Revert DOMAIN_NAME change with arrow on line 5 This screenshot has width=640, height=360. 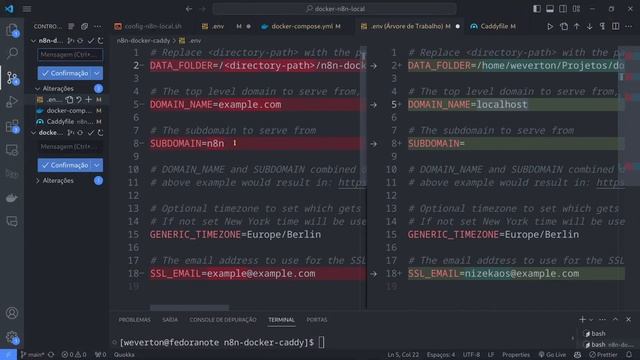(x=373, y=105)
